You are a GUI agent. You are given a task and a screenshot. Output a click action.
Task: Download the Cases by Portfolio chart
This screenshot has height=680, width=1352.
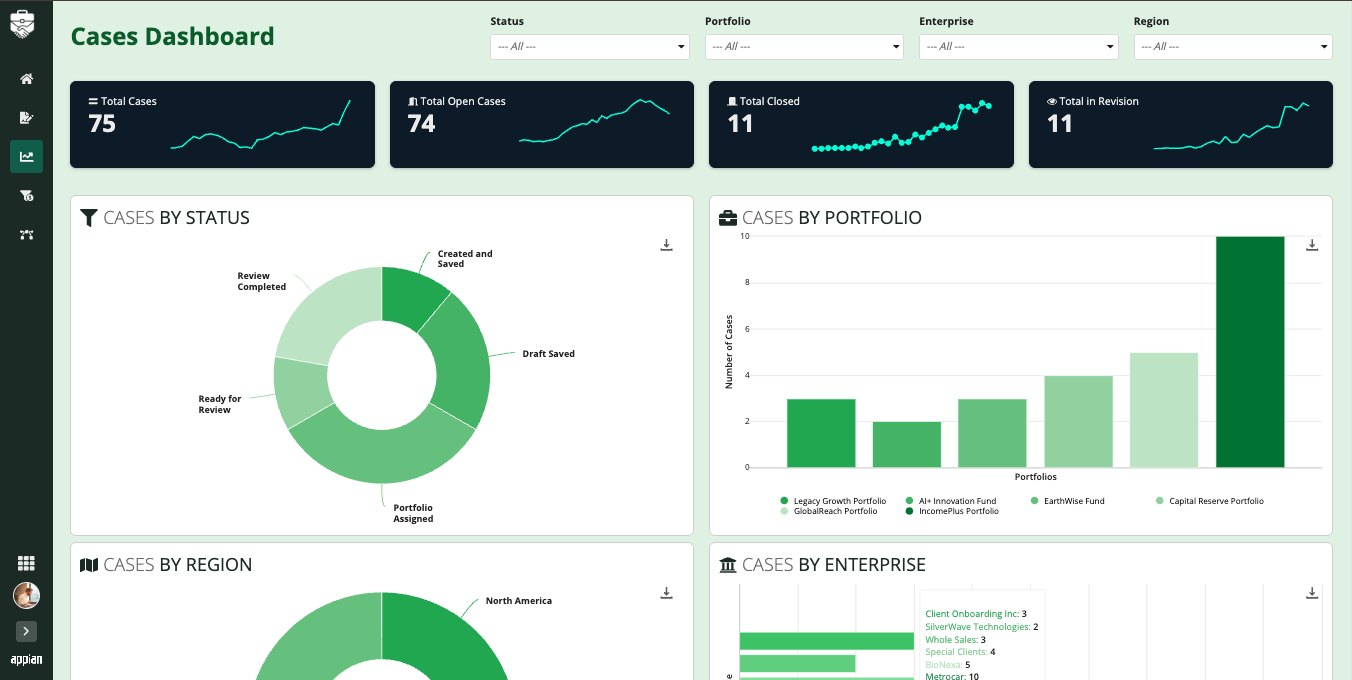[1313, 245]
